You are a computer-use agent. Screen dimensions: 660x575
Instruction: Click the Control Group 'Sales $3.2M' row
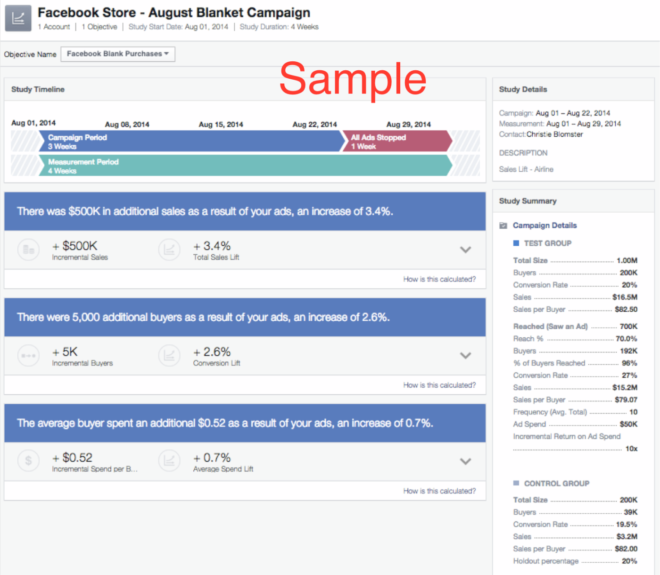[x=575, y=537]
